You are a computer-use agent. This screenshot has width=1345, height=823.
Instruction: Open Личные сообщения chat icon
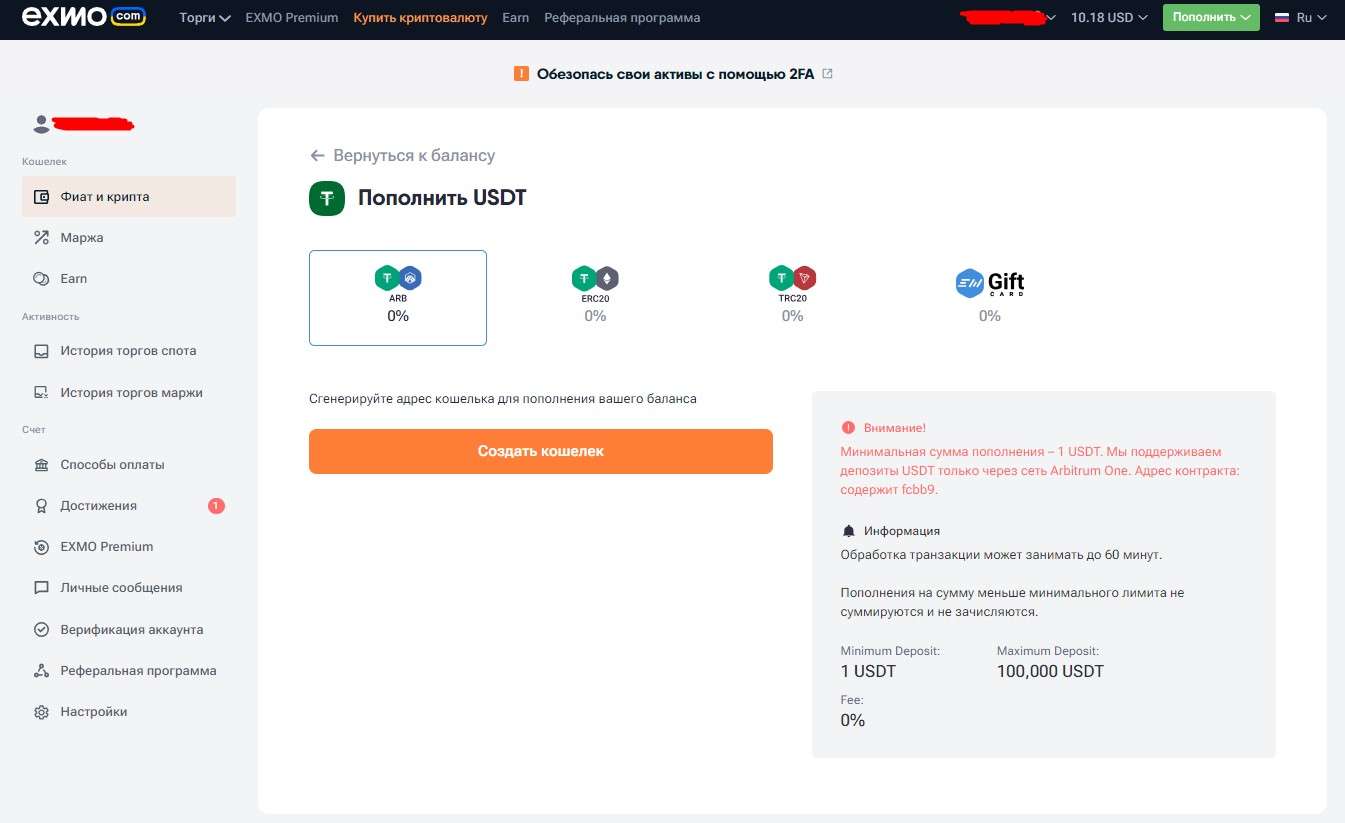point(41,588)
